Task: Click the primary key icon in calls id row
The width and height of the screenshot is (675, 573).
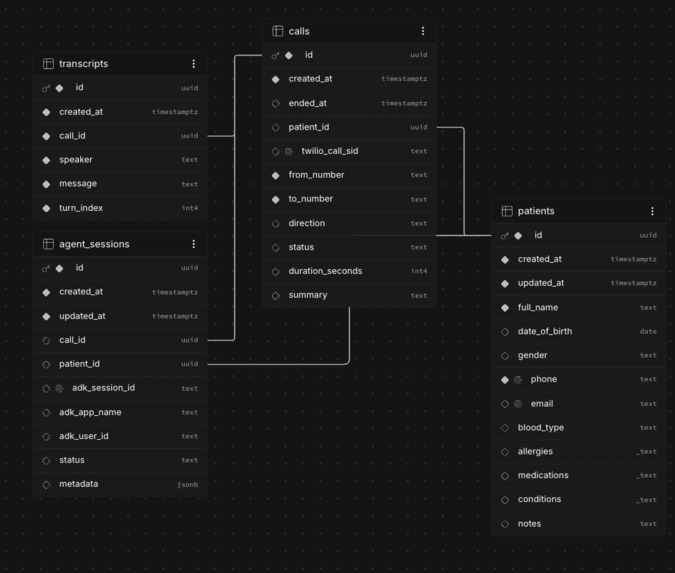Action: tap(276, 55)
